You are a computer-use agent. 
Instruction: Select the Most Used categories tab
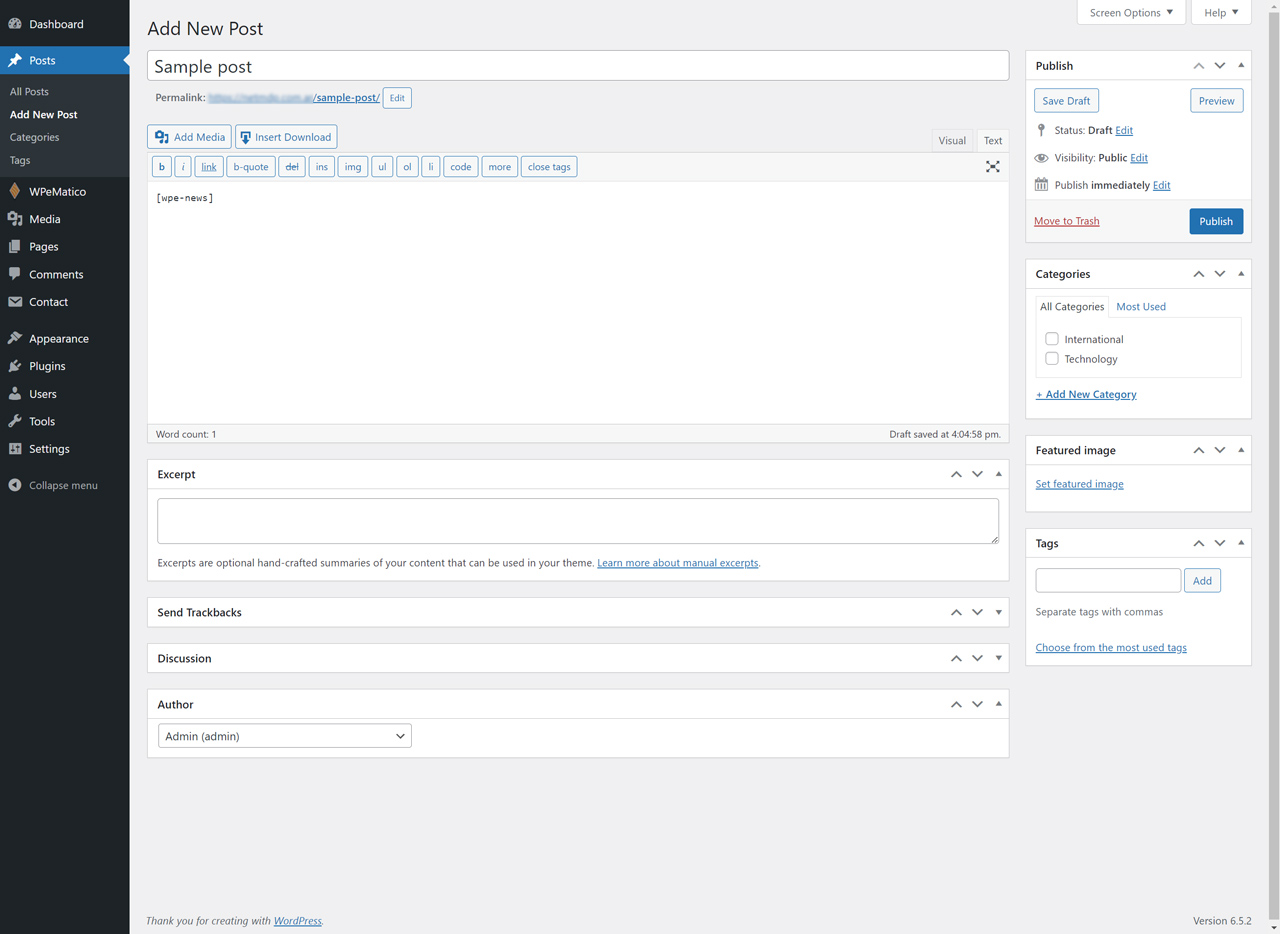pos(1141,307)
